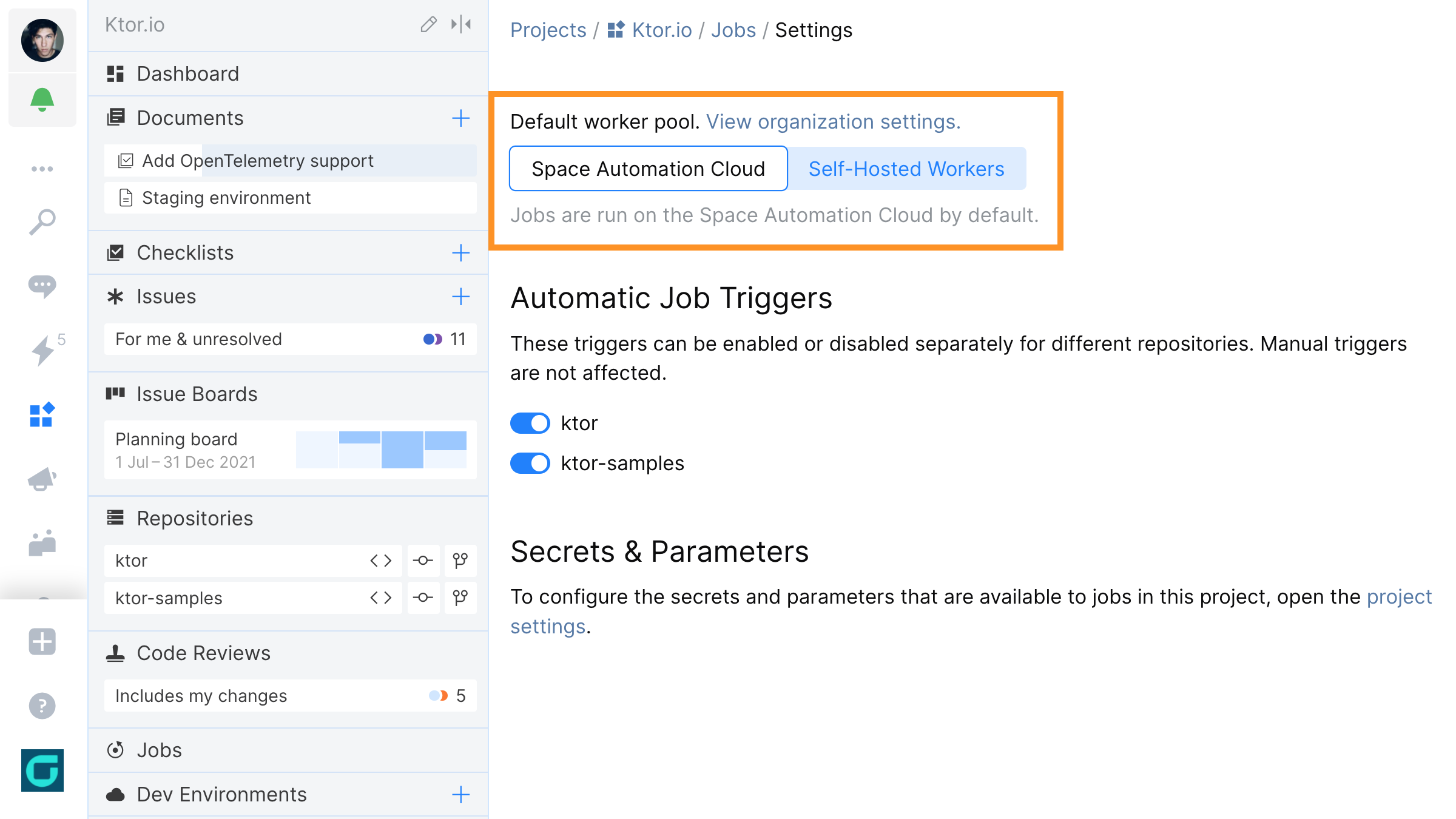Viewport: 1456px width, 819px height.
Task: Click View organization settings link
Action: click(x=834, y=122)
